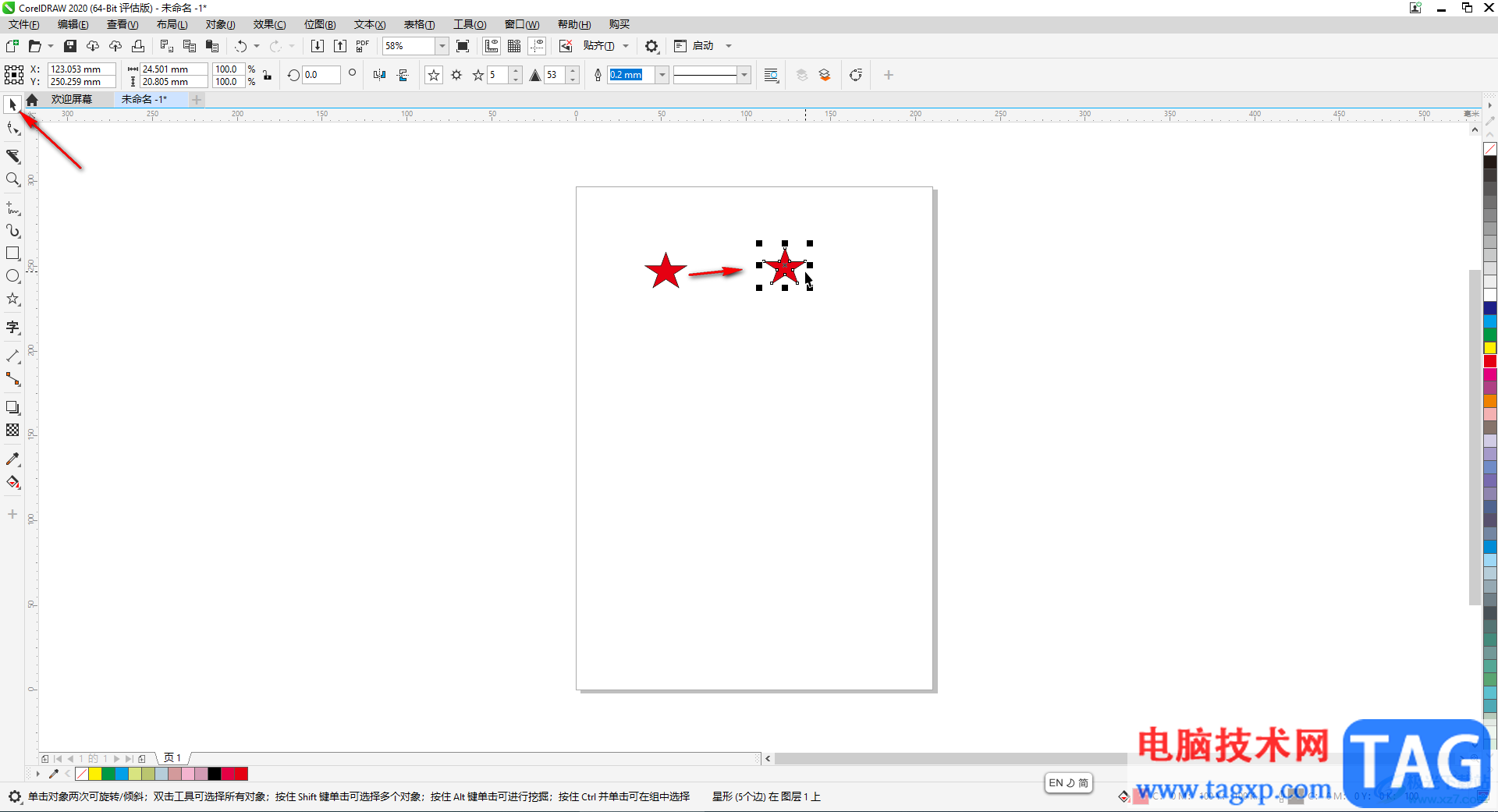
Task: Activate the Text tool
Action: [x=12, y=328]
